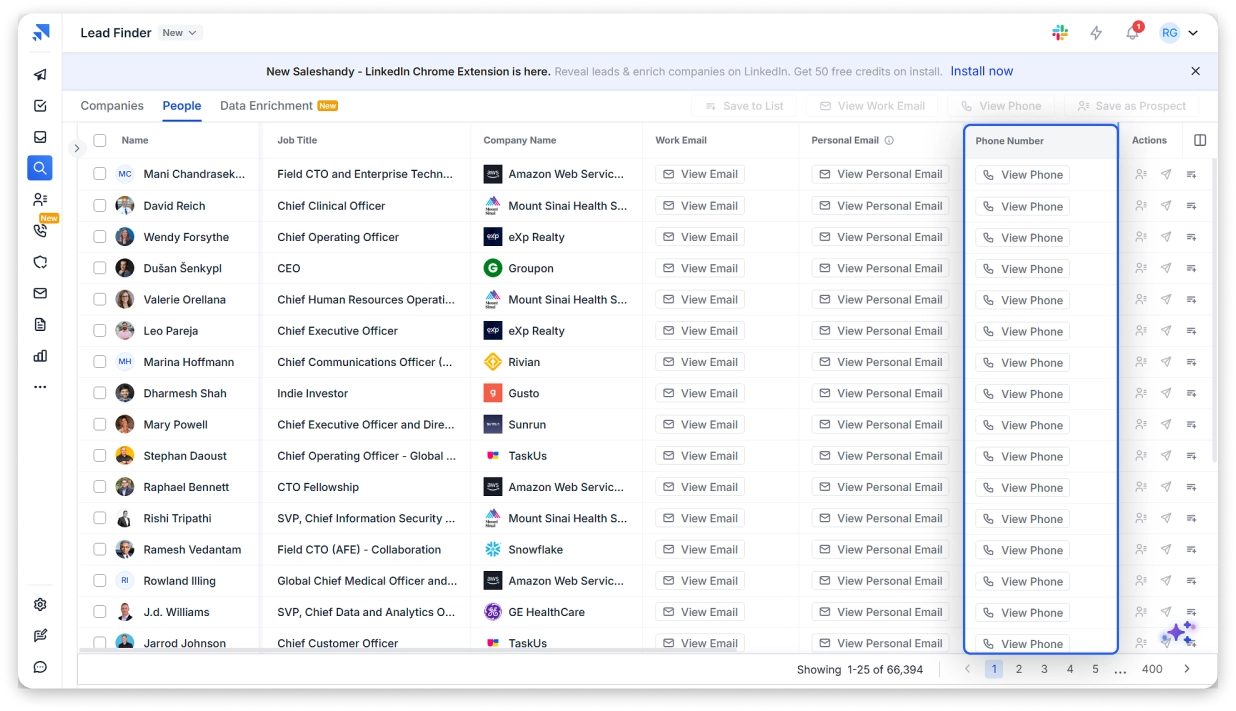Image resolution: width=1236 pixels, height=711 pixels.
Task: Open the Prospects sidebar icon
Action: pyautogui.click(x=40, y=199)
